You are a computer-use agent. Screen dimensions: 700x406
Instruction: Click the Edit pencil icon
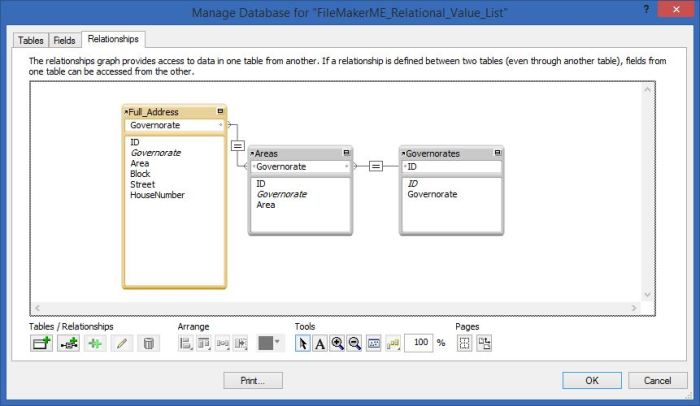(x=122, y=343)
